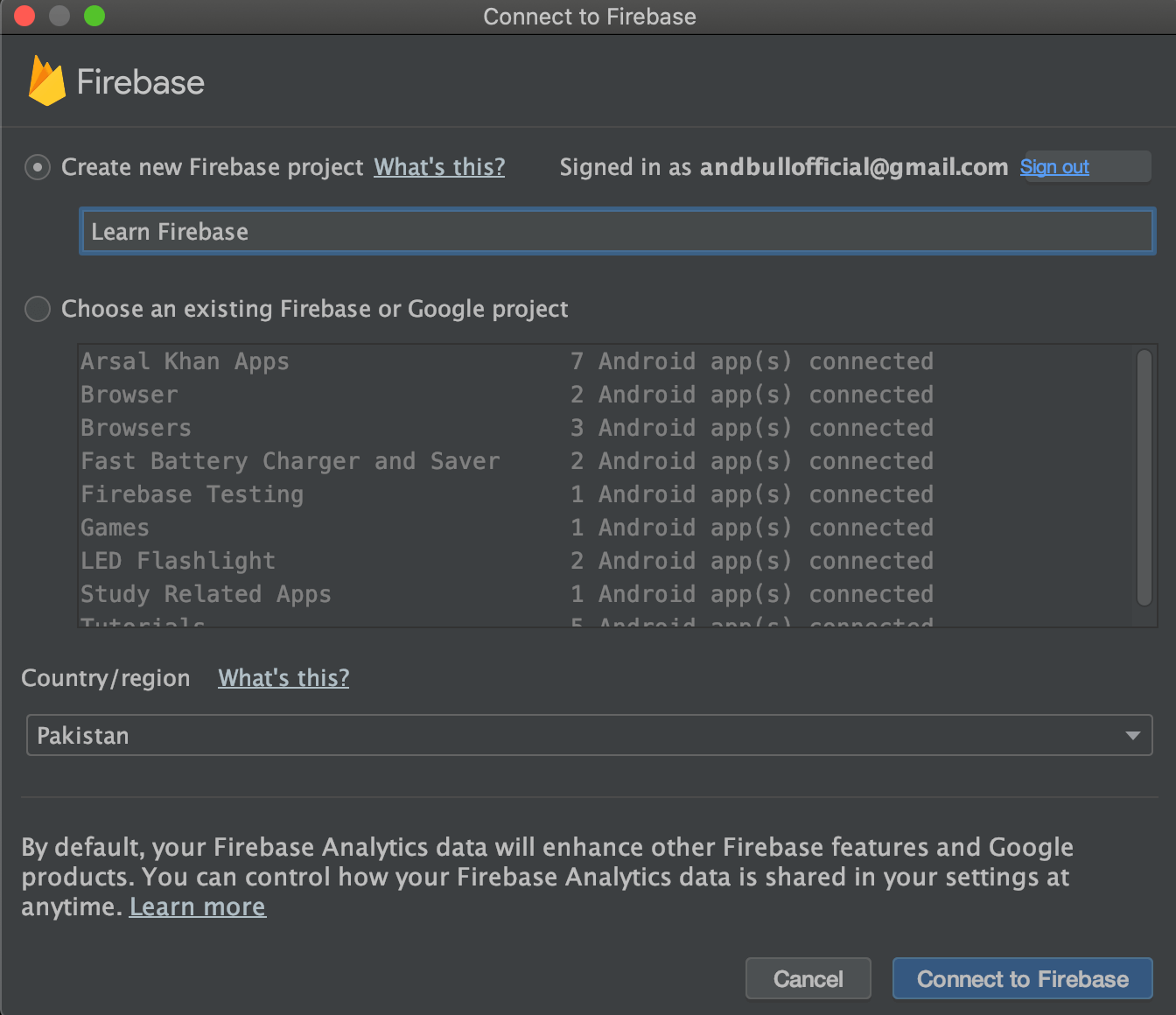Click the Firebase flame logo
The width and height of the screenshot is (1176, 1015).
47,80
